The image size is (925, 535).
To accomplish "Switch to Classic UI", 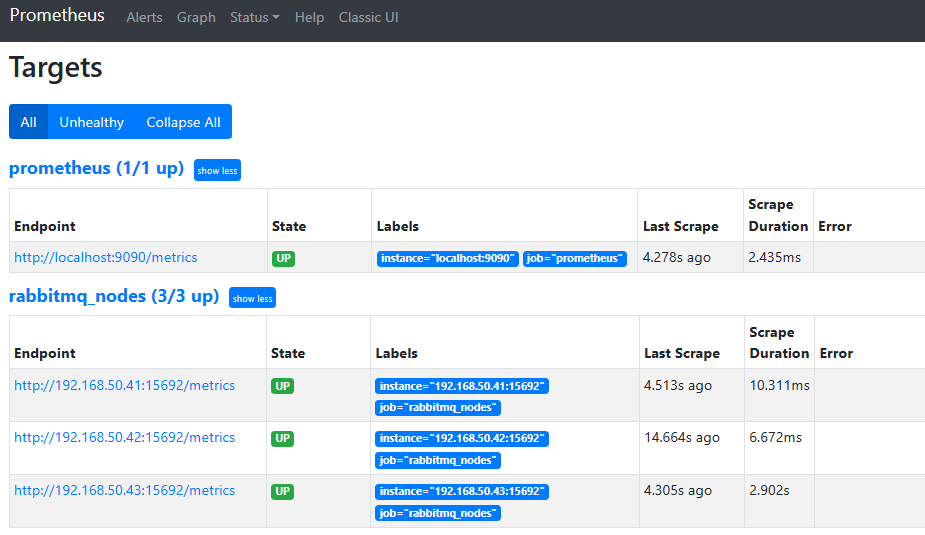I will pyautogui.click(x=368, y=18).
